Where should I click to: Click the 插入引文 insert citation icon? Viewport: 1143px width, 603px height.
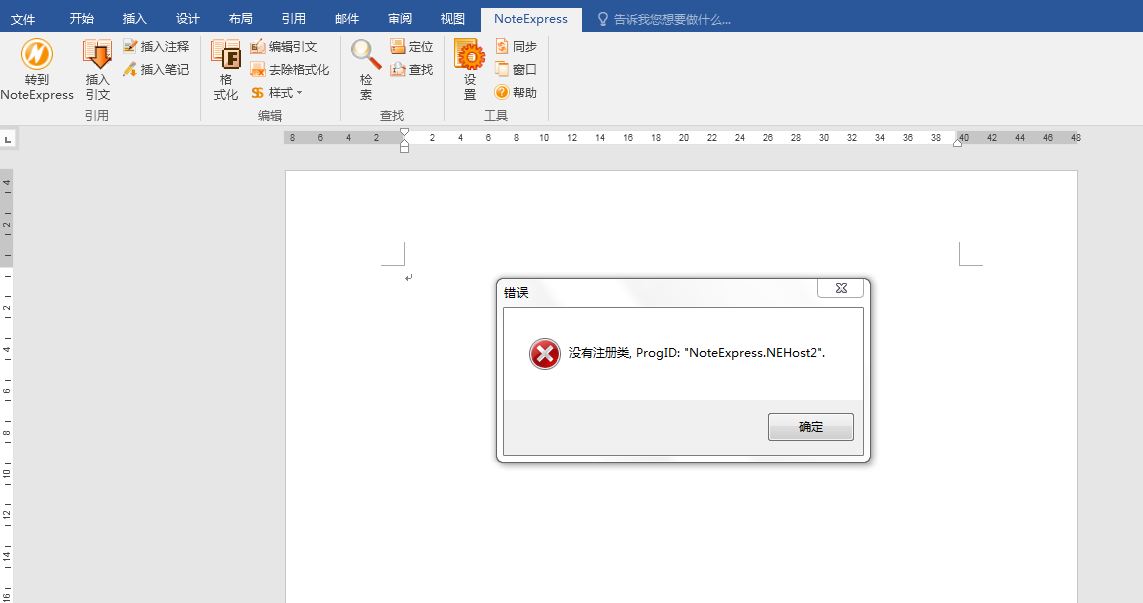click(97, 70)
